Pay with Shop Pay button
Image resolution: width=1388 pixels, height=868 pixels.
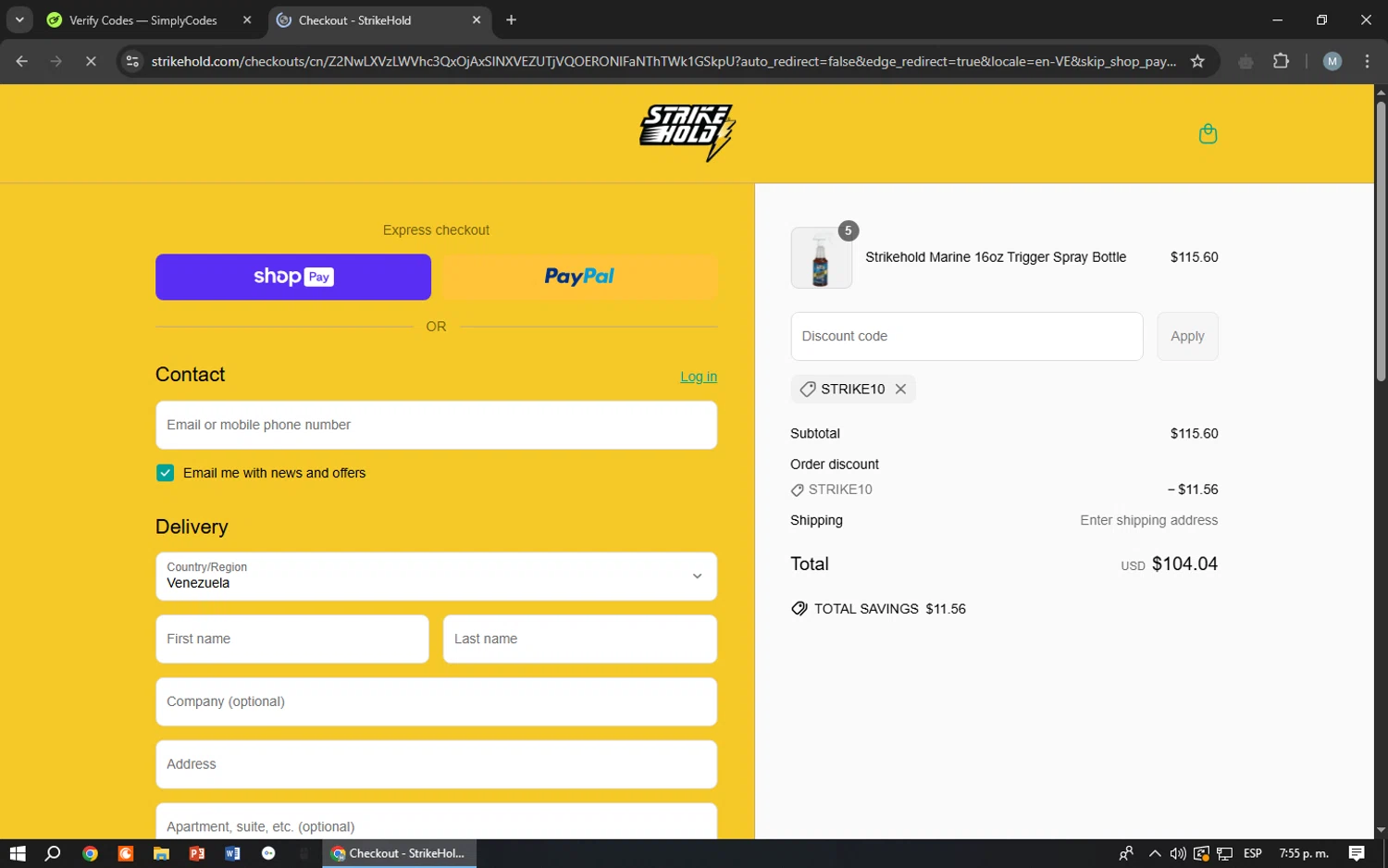[293, 277]
